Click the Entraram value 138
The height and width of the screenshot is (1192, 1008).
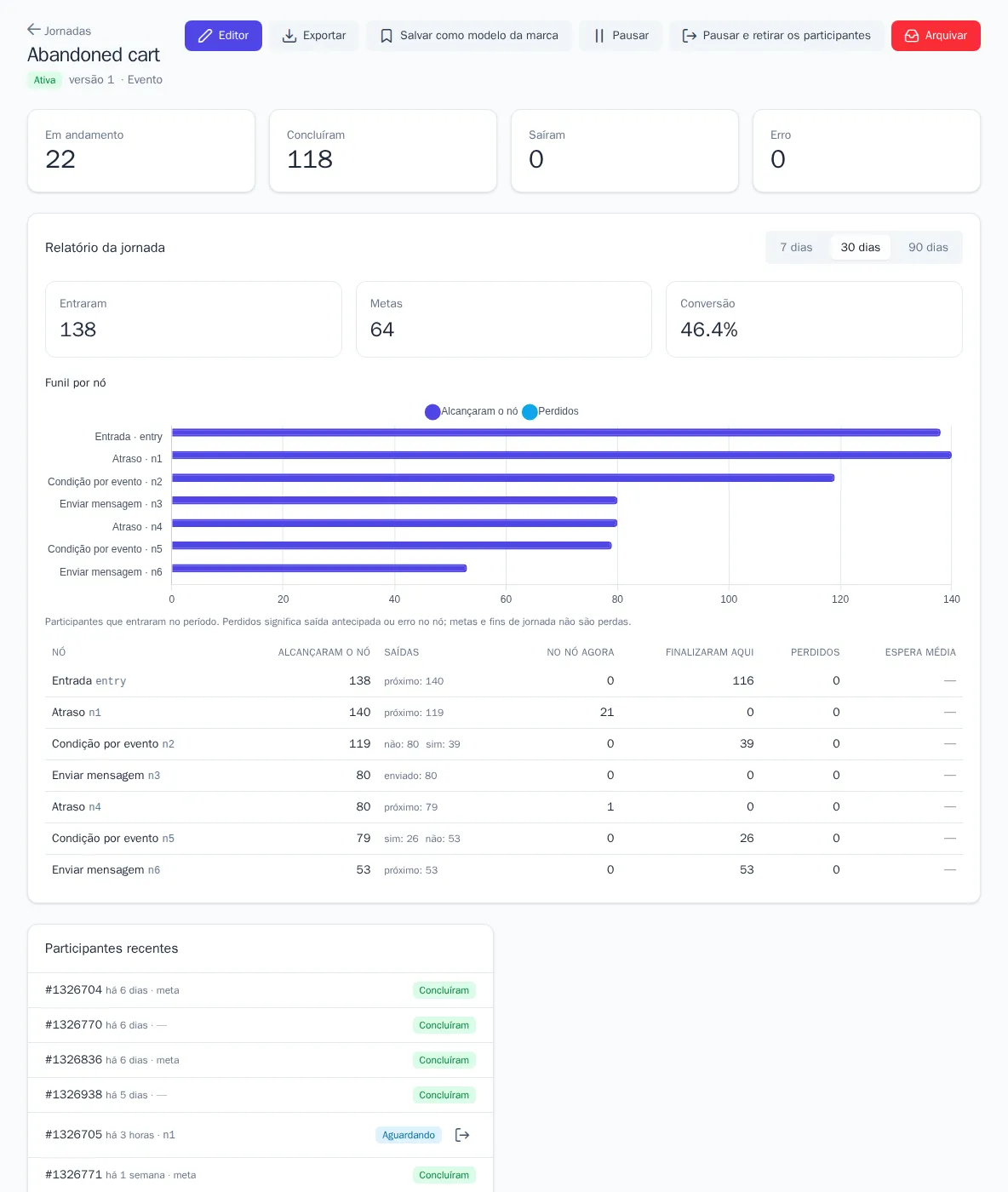coord(78,330)
